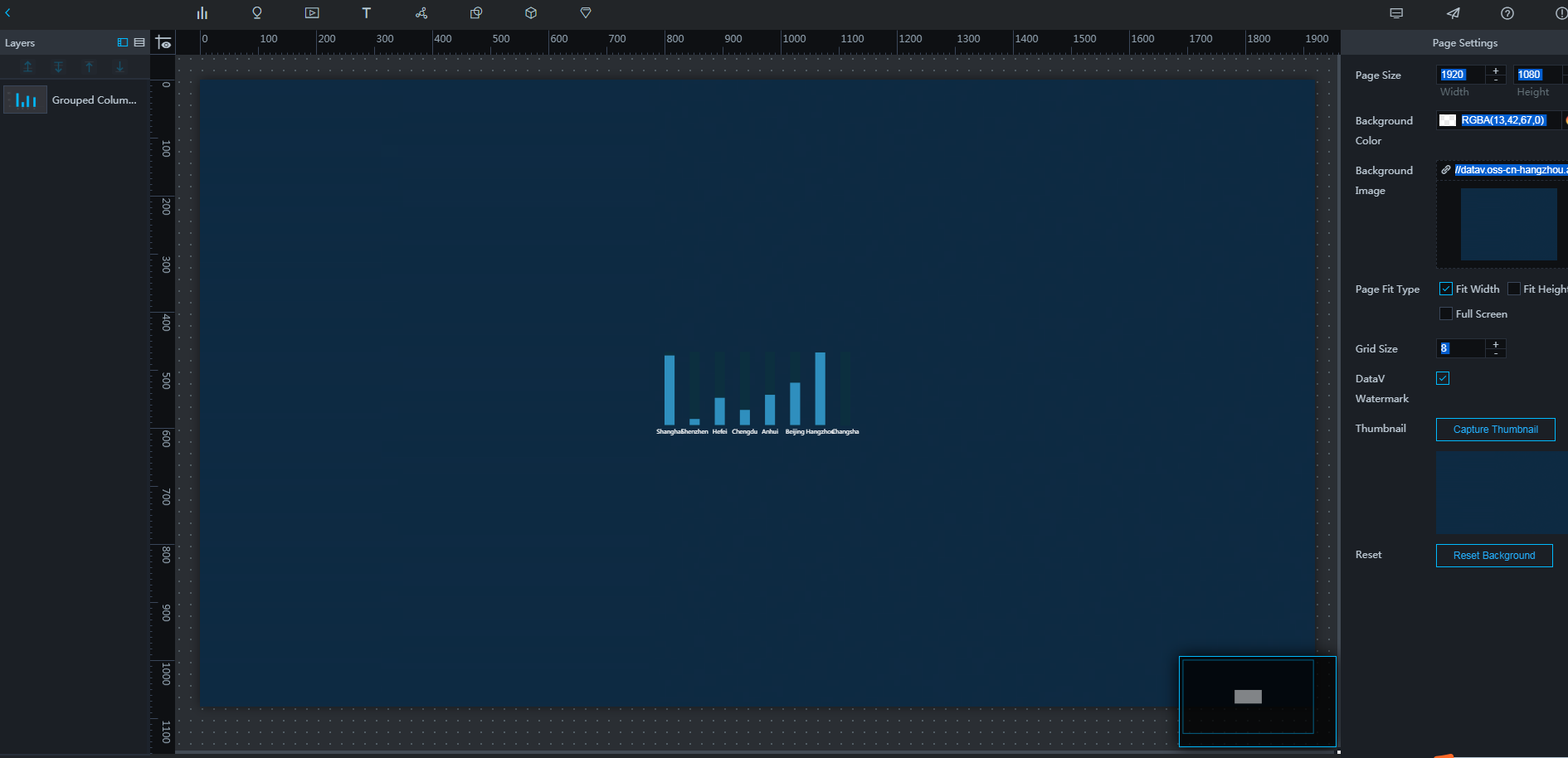Image resolution: width=1568 pixels, height=758 pixels.
Task: Disable the DataV Watermark checkbox
Action: click(1444, 378)
